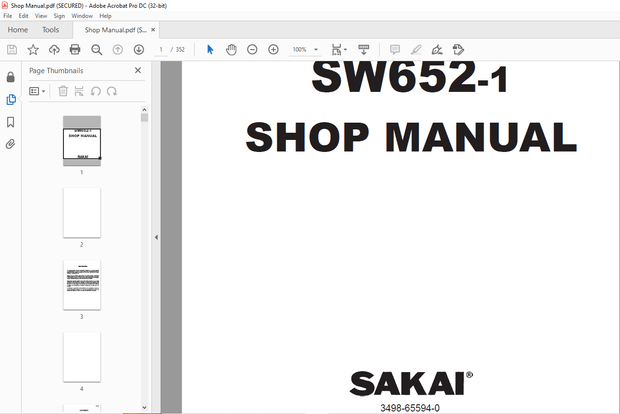Open the Attachments paperclip panel
The height and width of the screenshot is (414, 620).
tap(11, 144)
